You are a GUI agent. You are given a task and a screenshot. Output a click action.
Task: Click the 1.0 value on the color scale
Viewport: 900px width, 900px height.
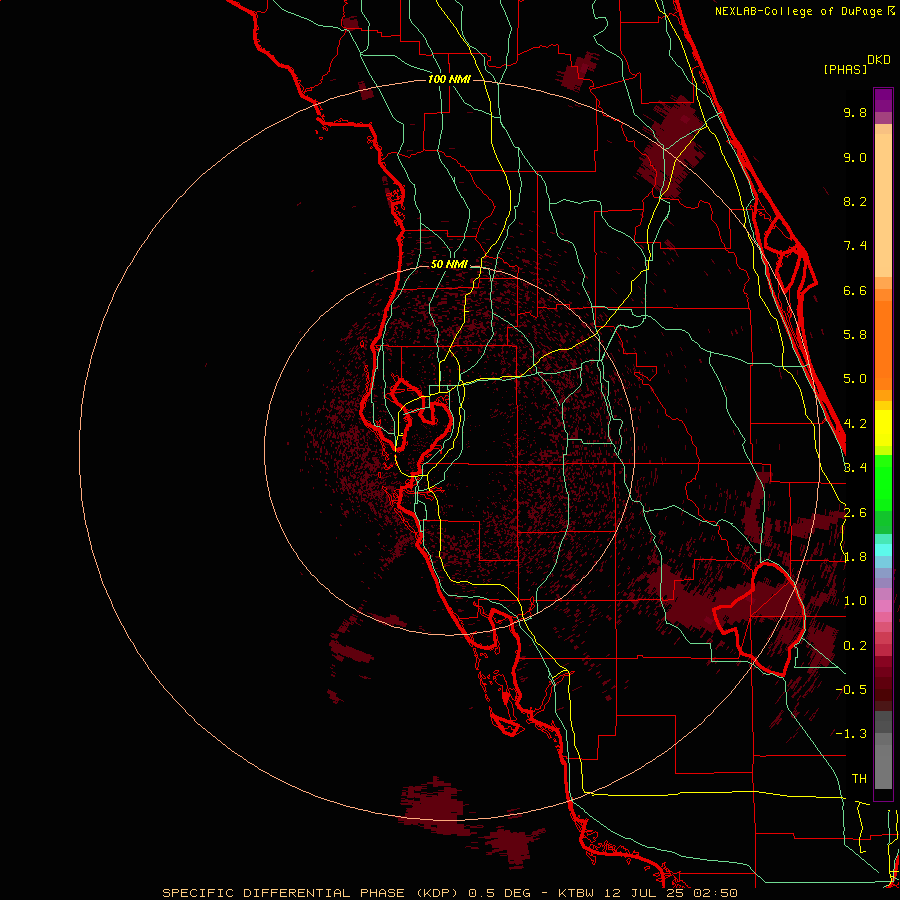point(855,601)
